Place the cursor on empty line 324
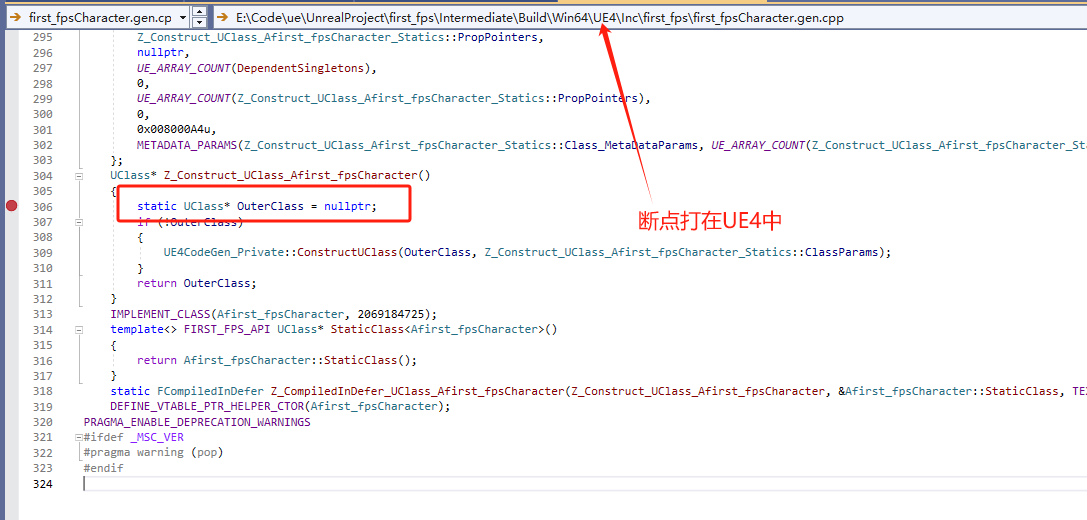1087x520 pixels. [300, 484]
